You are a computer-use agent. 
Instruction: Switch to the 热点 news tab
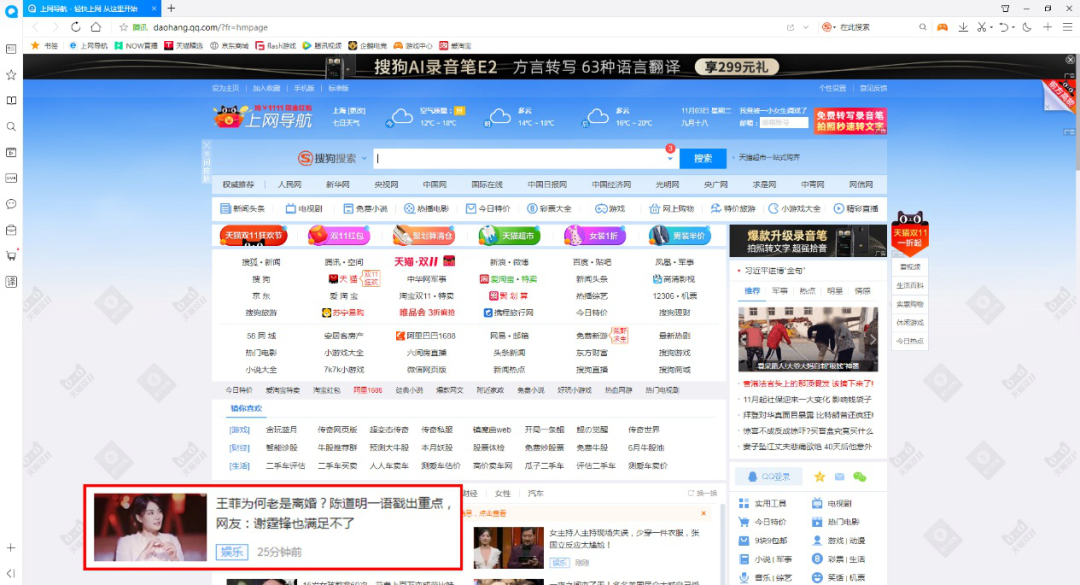tap(807, 291)
